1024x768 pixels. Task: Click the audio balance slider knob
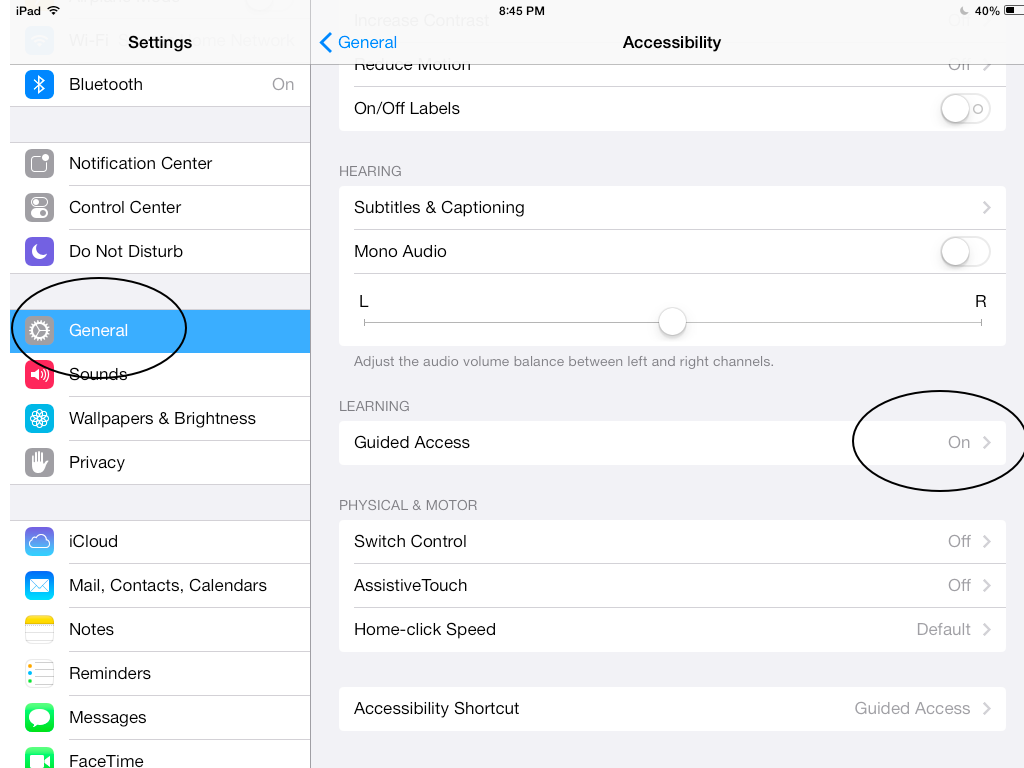point(672,322)
